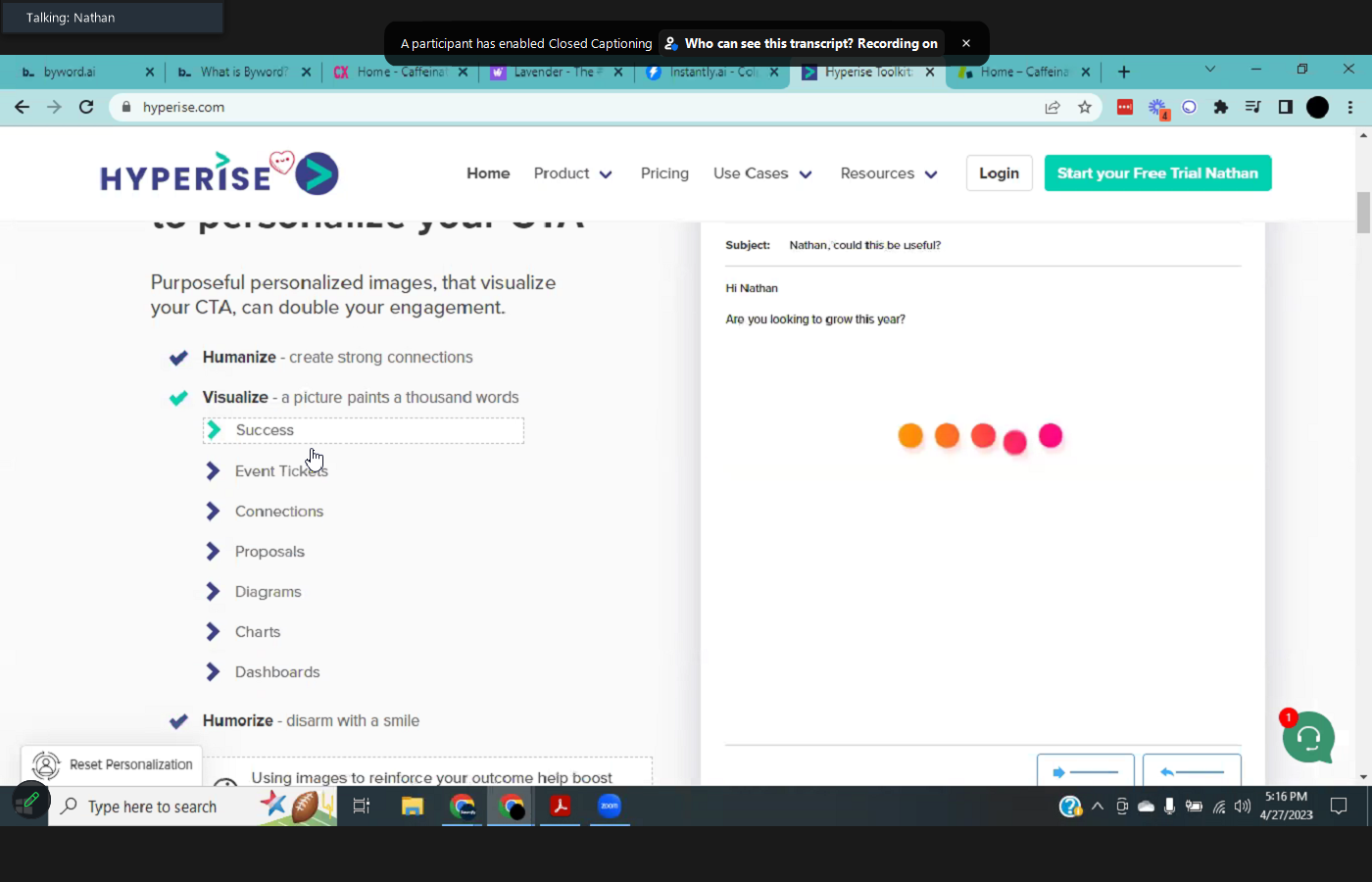Image resolution: width=1372 pixels, height=882 pixels.
Task: Expand the Use Cases dropdown menu
Action: [762, 173]
